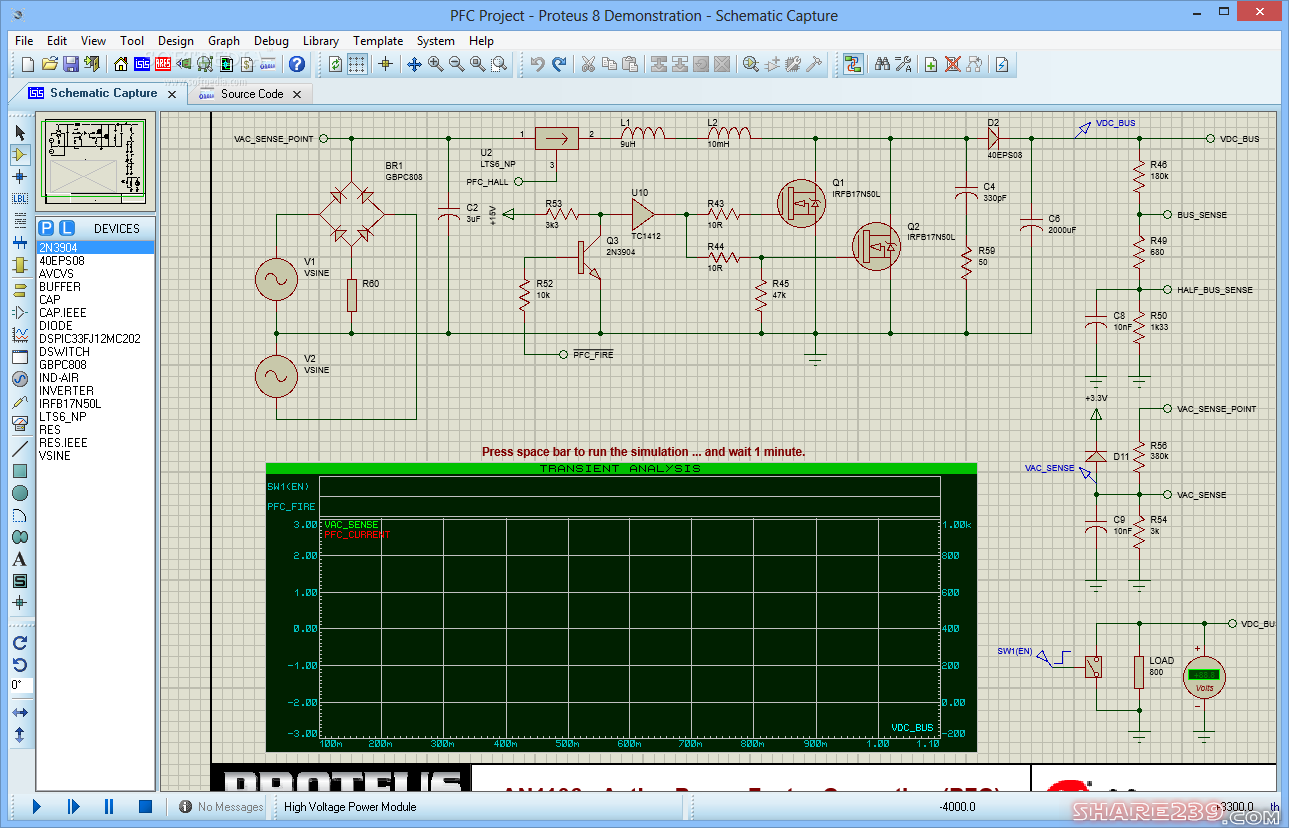Toggle the false origin crosshair

[385, 64]
